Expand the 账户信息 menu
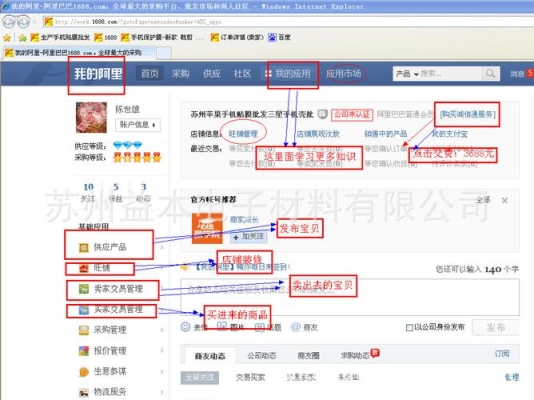534x400 pixels. click(138, 125)
